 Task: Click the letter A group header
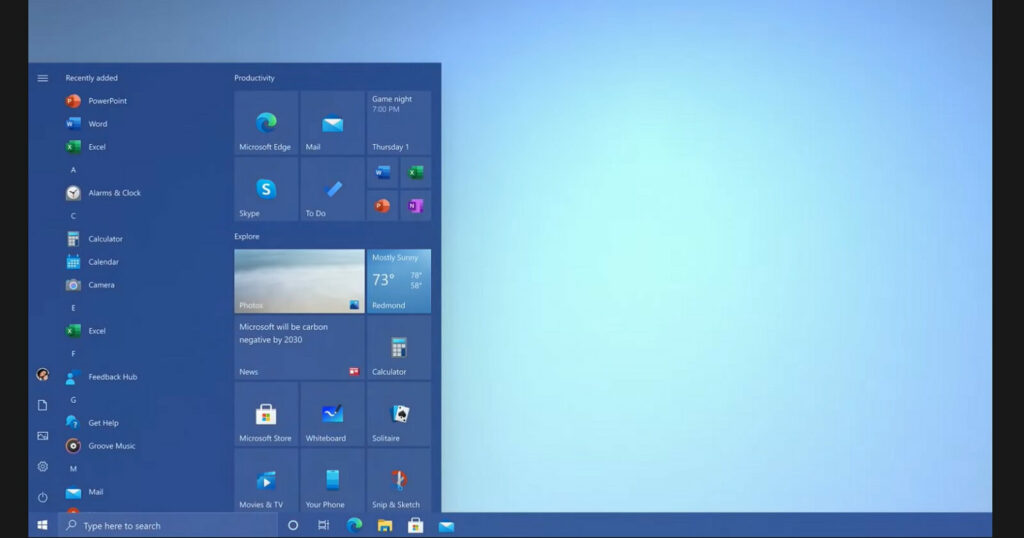73,170
